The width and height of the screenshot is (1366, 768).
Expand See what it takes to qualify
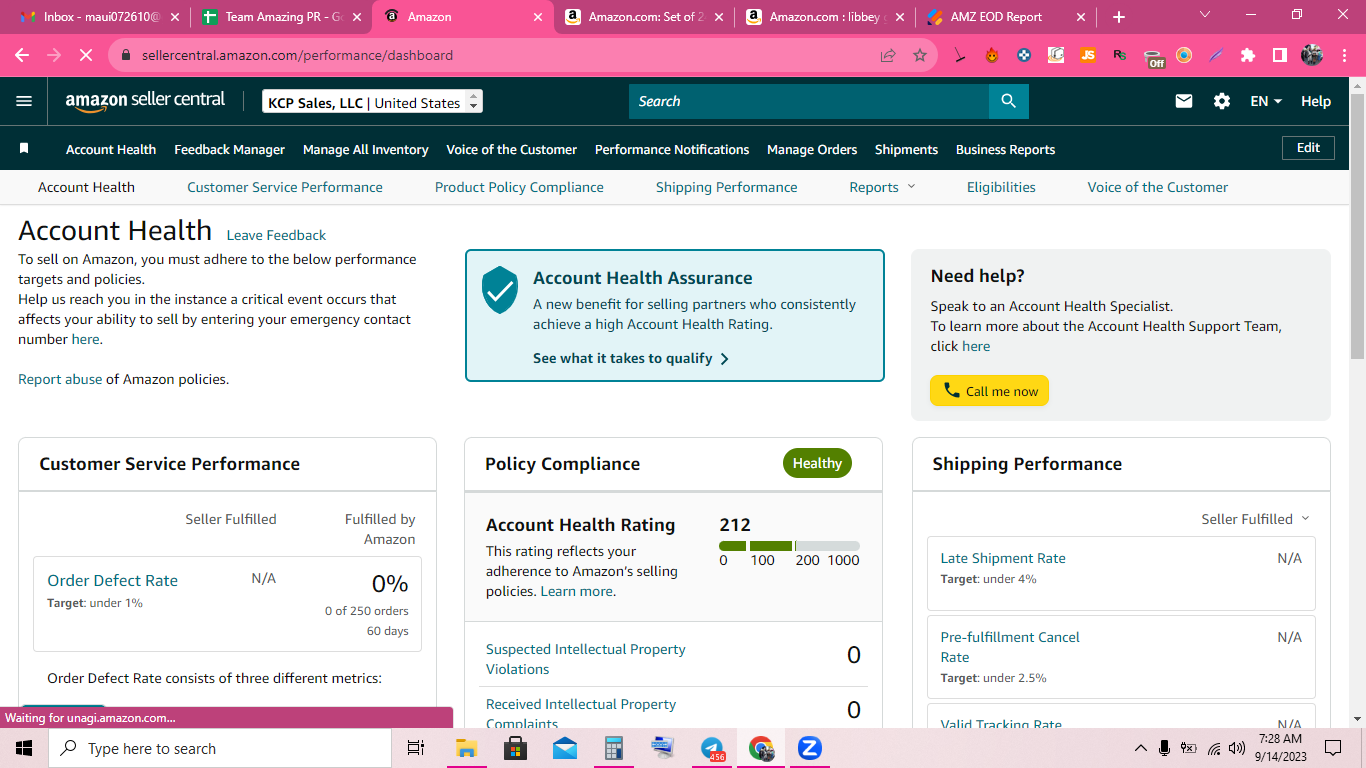(x=631, y=358)
